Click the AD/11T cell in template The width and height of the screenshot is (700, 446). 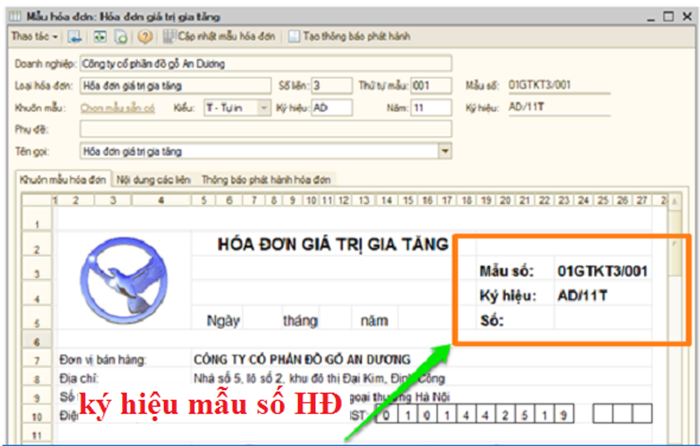coord(583,296)
